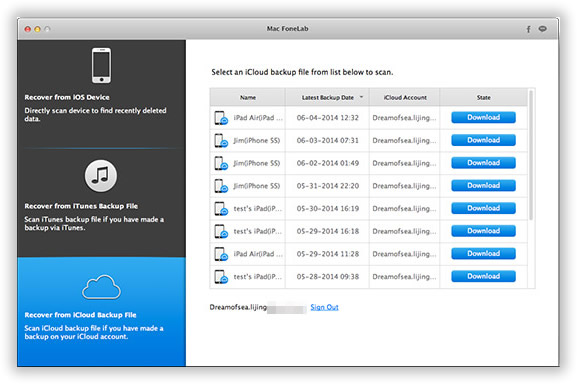The width and height of the screenshot is (577, 384).
Task: Click the Name column header
Action: (x=248, y=97)
